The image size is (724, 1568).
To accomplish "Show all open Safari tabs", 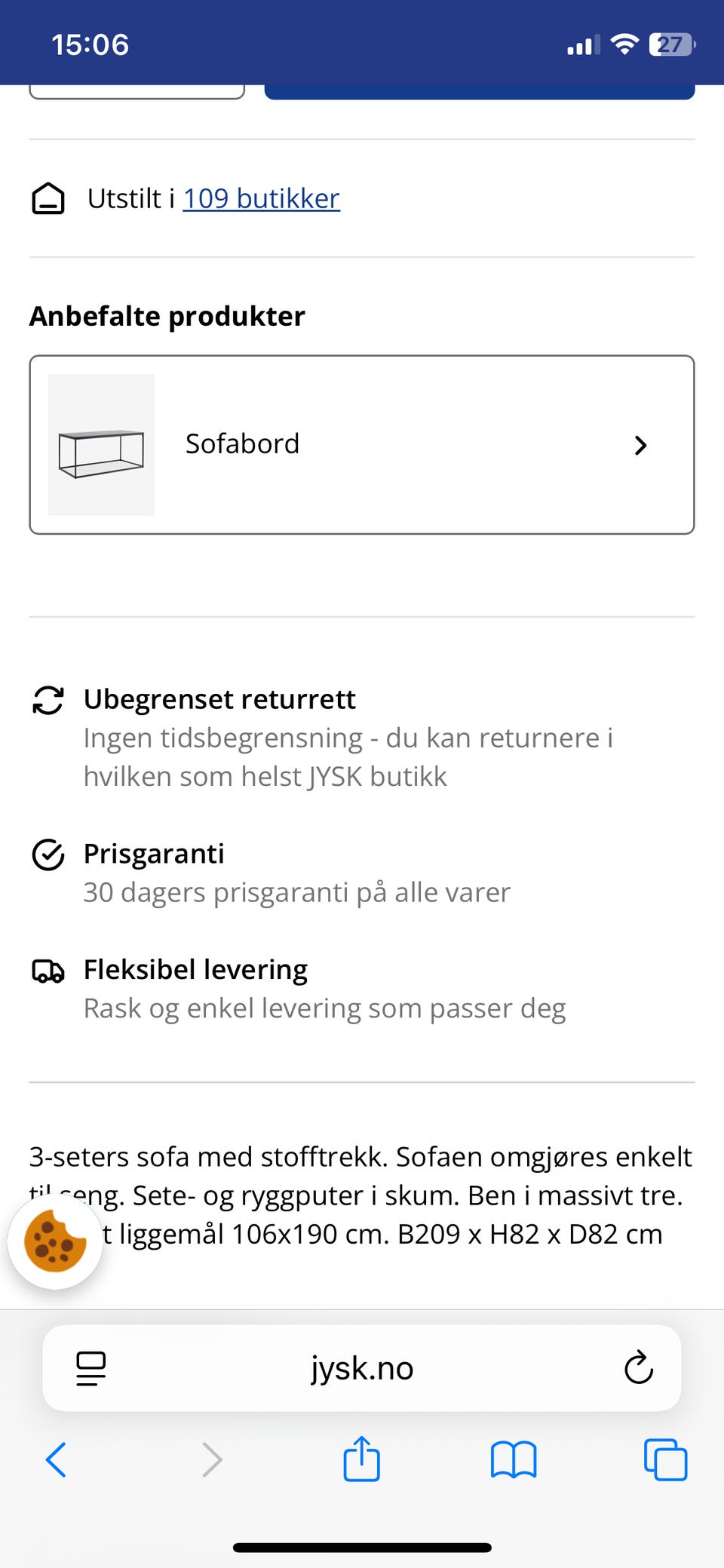I will (665, 1459).
